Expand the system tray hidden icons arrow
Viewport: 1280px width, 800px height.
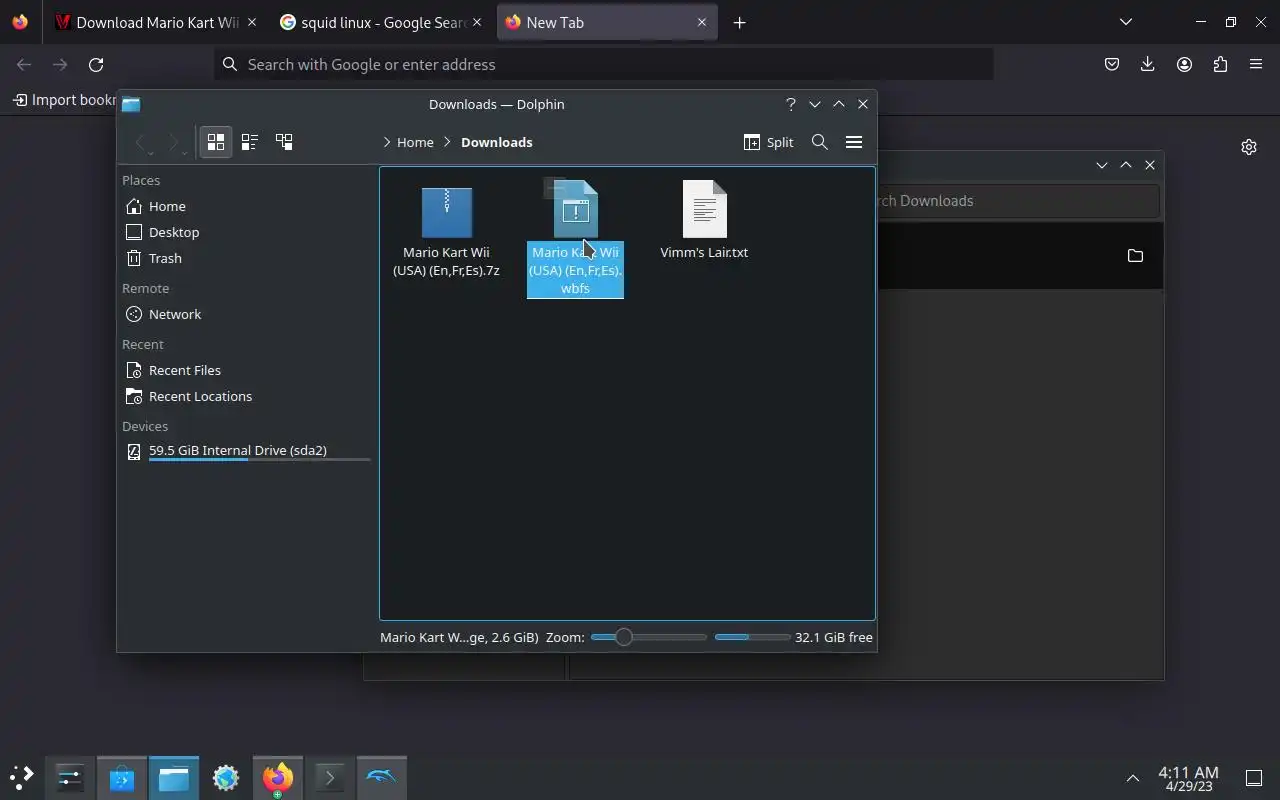click(x=1133, y=777)
